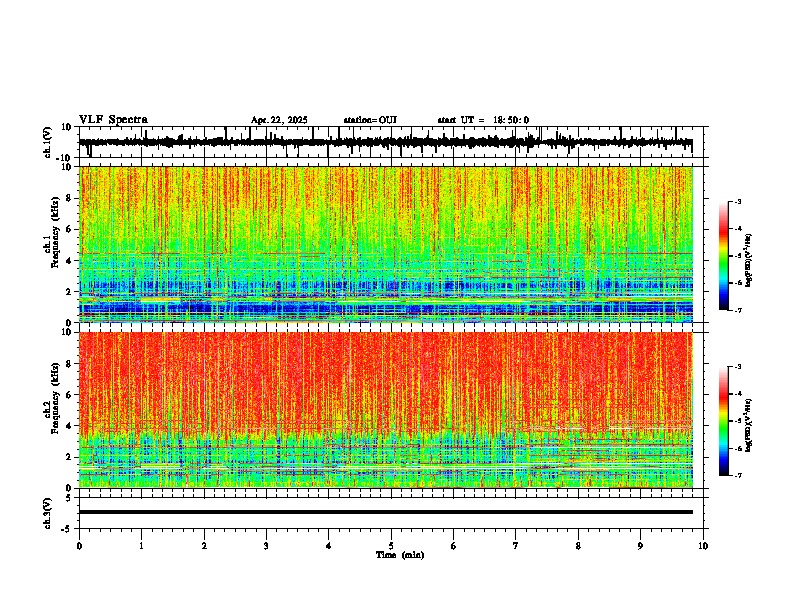792x612 pixels.
Task: Click the "VLF Spectra" plot title
Action: [113, 120]
